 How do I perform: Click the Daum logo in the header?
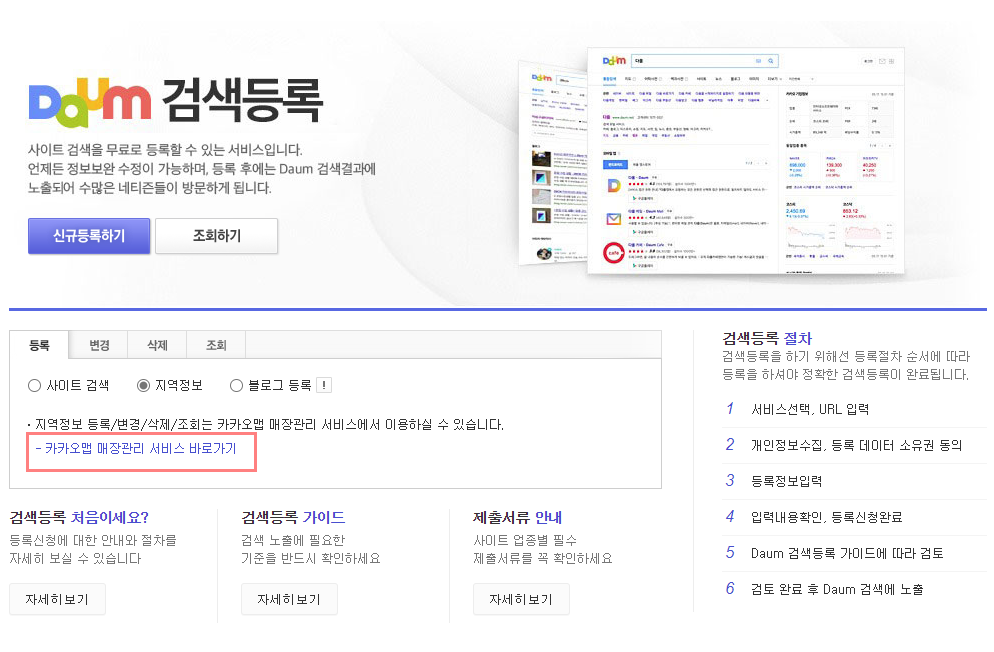coord(89,101)
